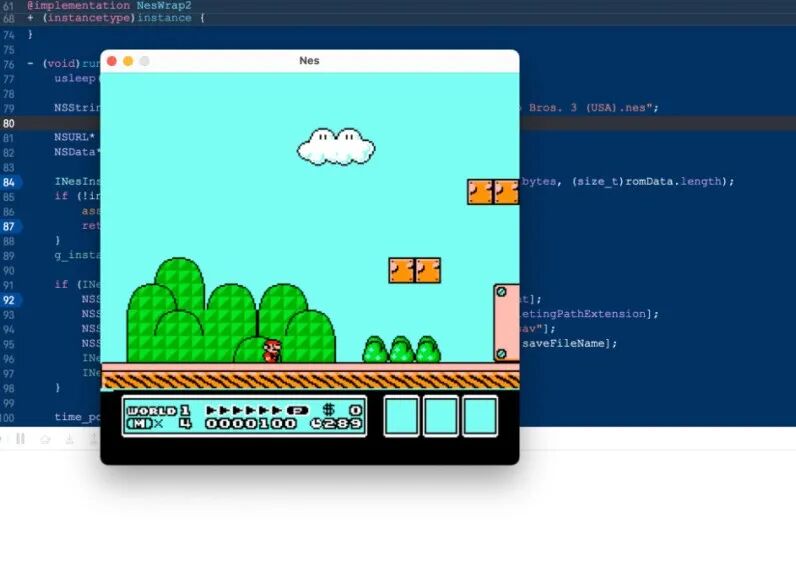Image resolution: width=796 pixels, height=571 pixels.
Task: Toggle the breakpoint on line 87
Action: (x=10, y=226)
